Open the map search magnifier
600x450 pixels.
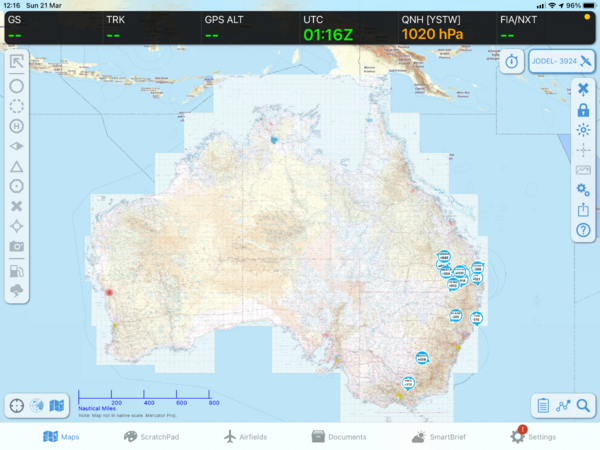click(583, 405)
